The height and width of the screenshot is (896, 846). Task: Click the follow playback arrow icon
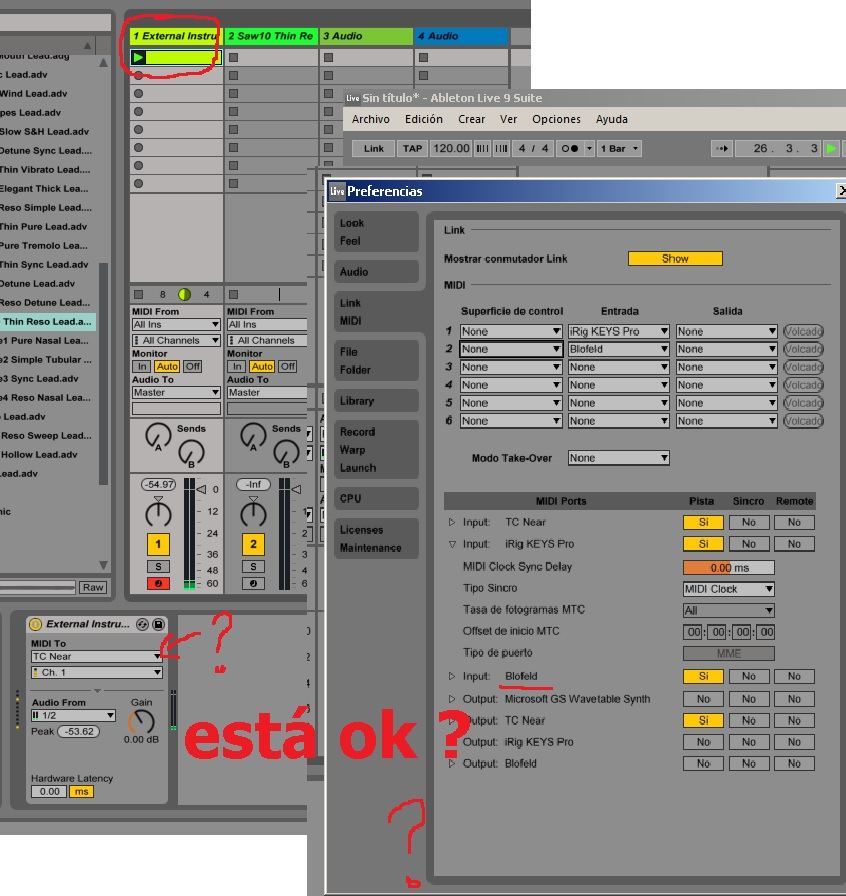[722, 149]
